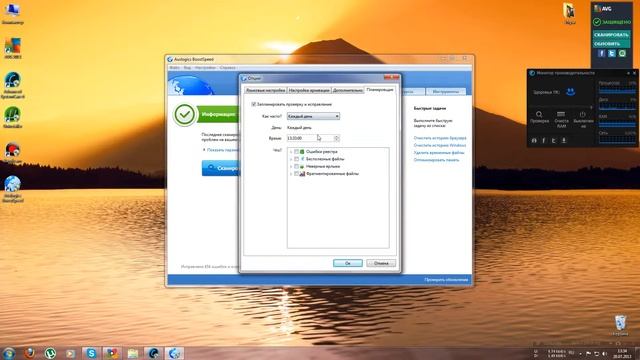The height and width of the screenshot is (360, 640).
Task: Expand the 'Ошибки реестра' tree node
Action: click(291, 152)
